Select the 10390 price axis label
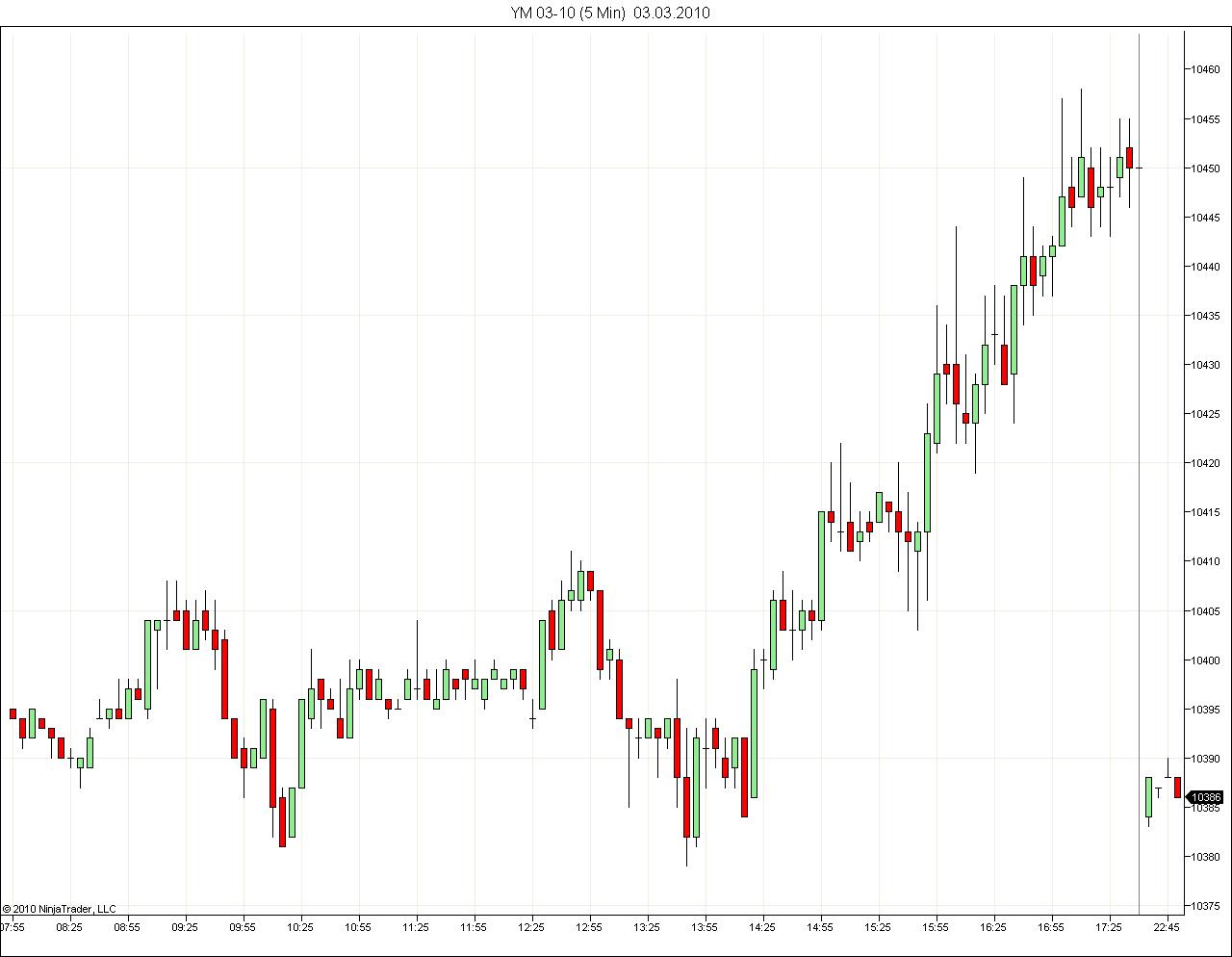The image size is (1232, 957). [x=1206, y=759]
